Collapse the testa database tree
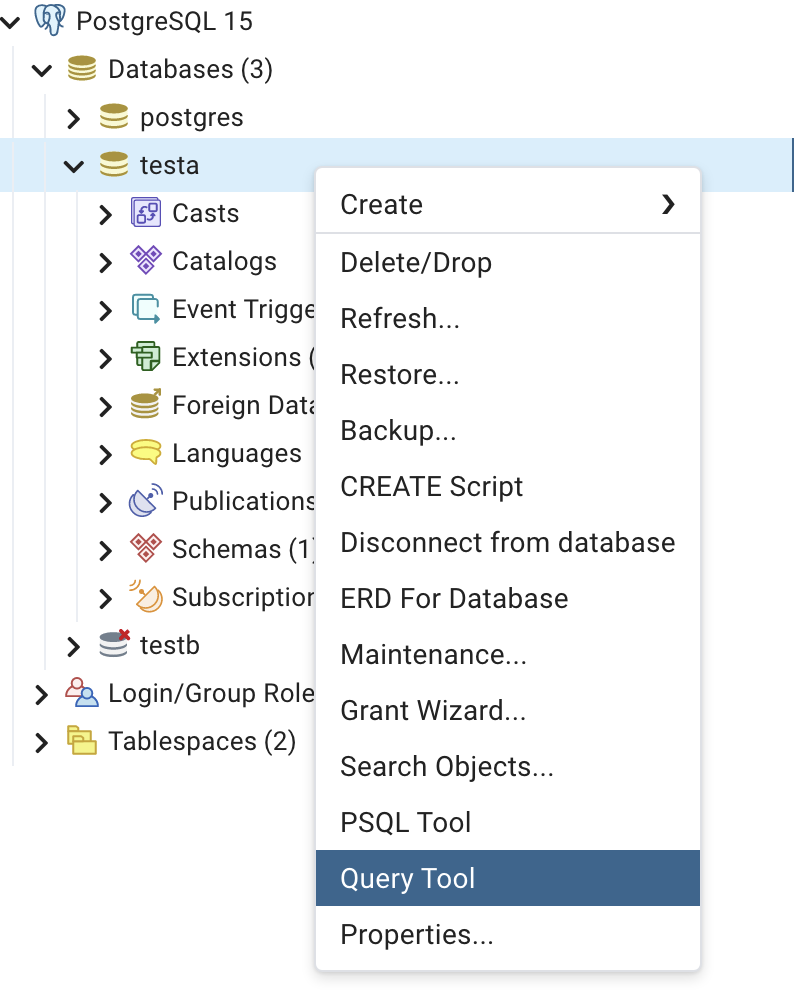The image size is (794, 1002). 73,166
